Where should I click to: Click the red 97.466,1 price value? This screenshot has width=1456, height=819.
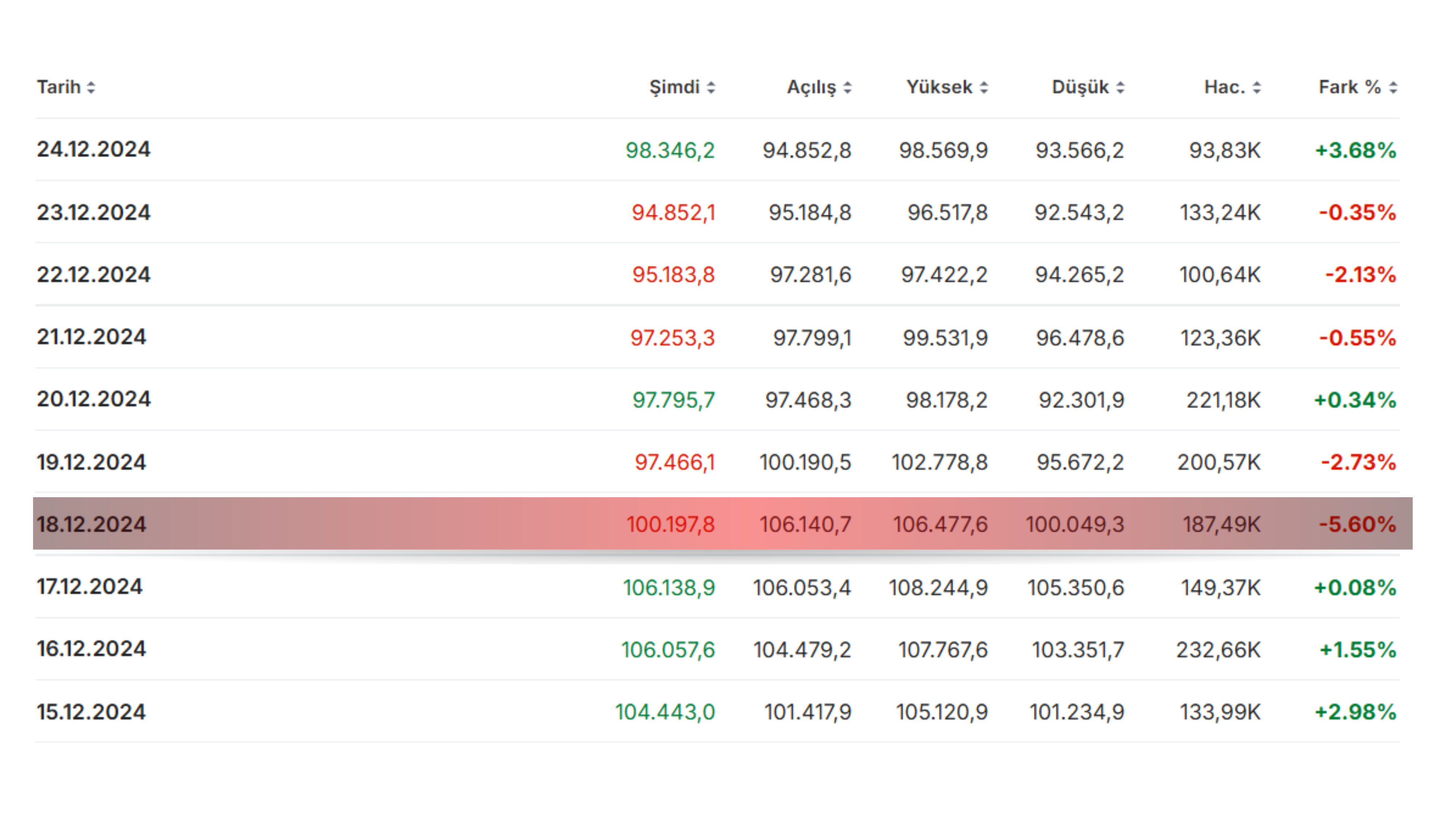click(x=674, y=462)
